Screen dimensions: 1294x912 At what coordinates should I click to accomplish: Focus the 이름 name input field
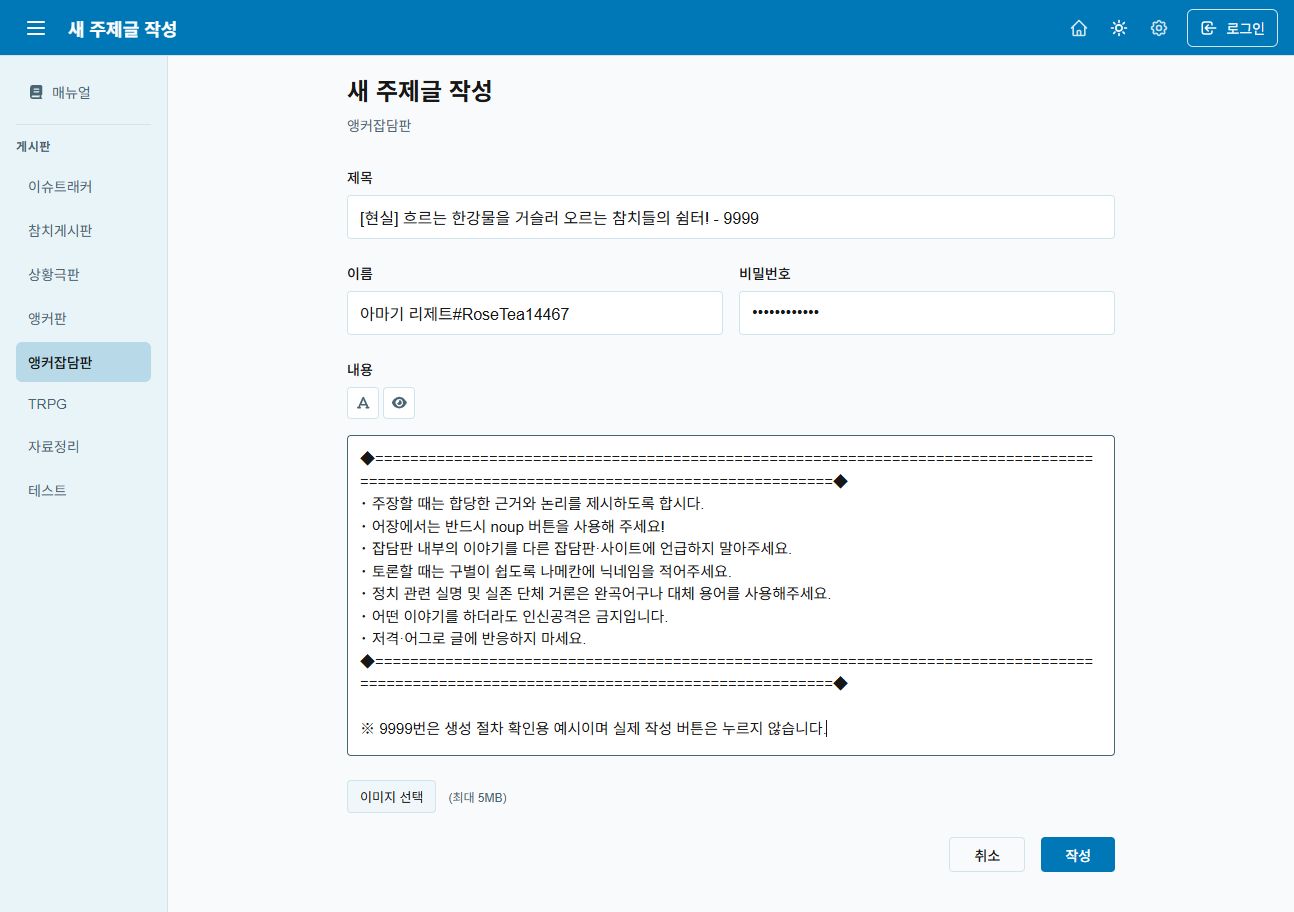pyautogui.click(x=535, y=313)
